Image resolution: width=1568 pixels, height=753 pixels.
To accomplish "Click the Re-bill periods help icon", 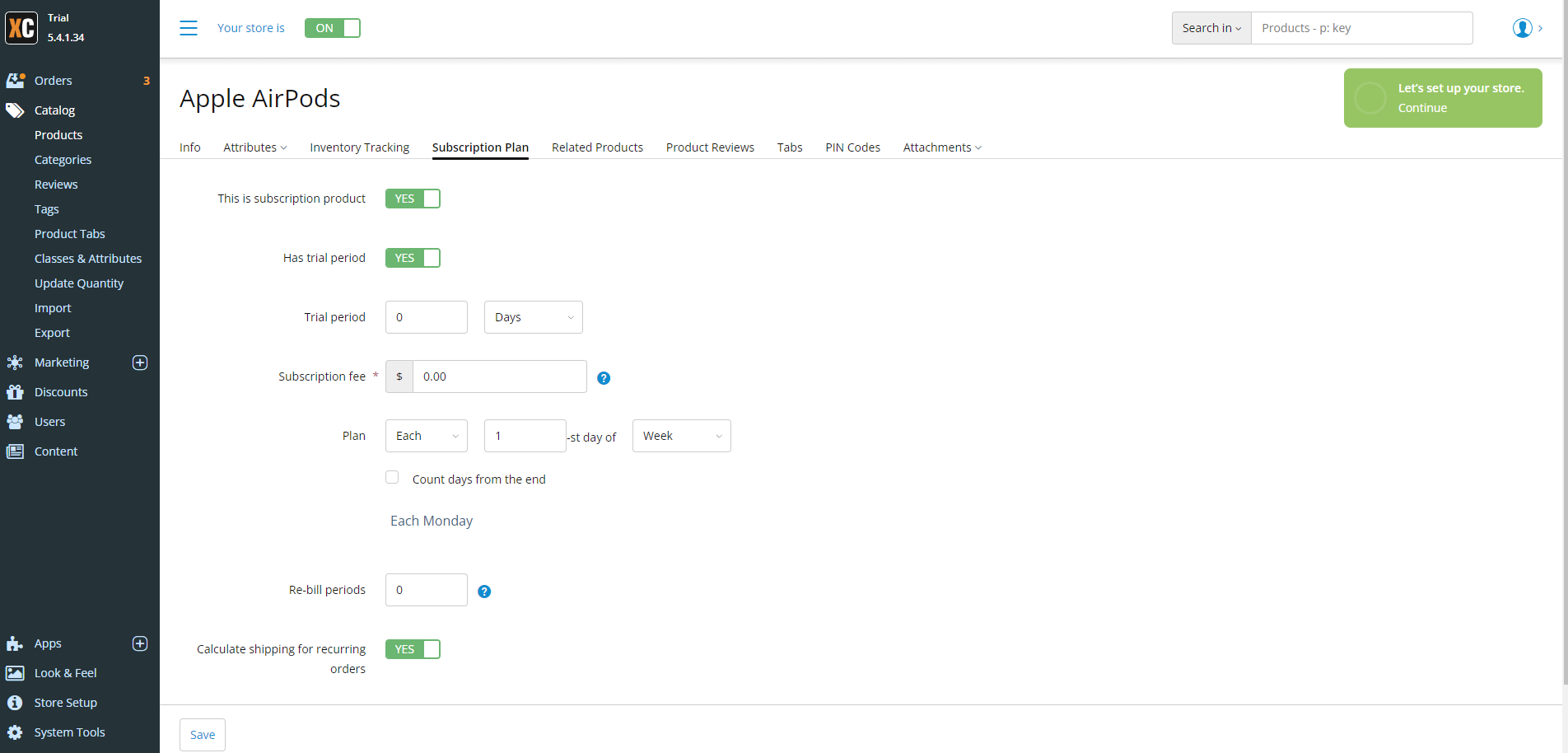I will pos(484,592).
